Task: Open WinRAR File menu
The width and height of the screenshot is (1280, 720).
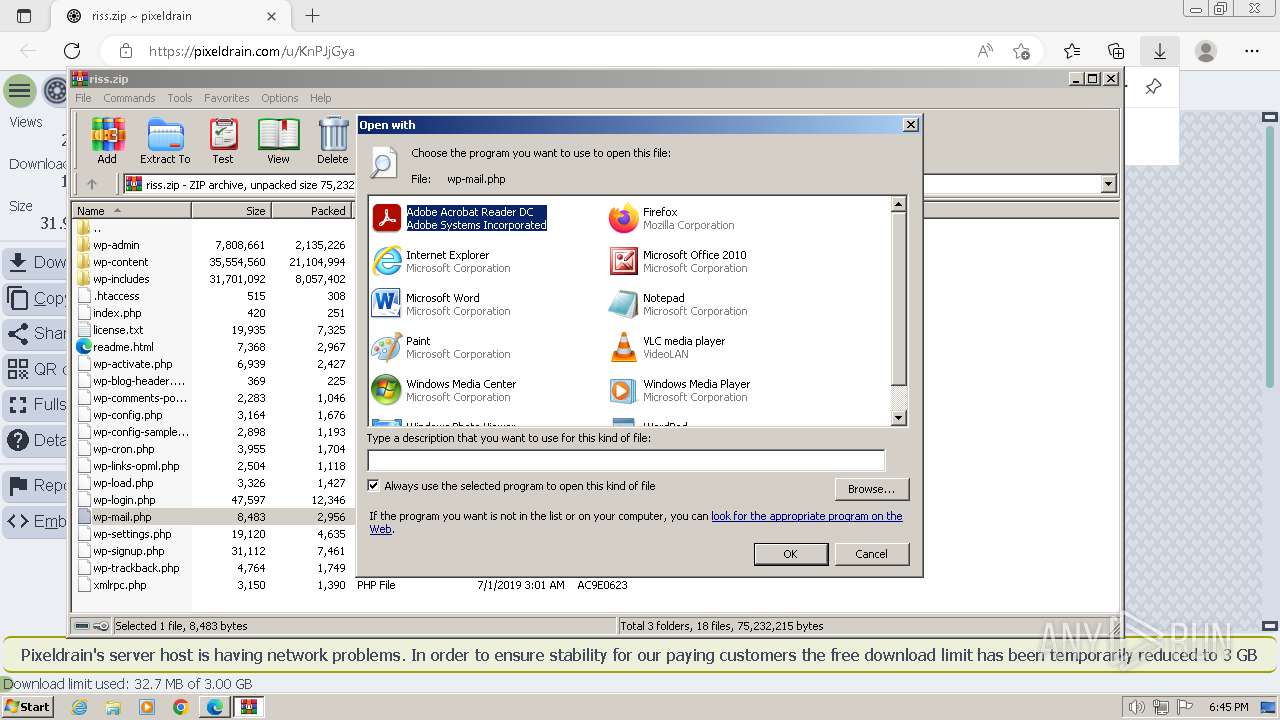Action: pyautogui.click(x=83, y=98)
